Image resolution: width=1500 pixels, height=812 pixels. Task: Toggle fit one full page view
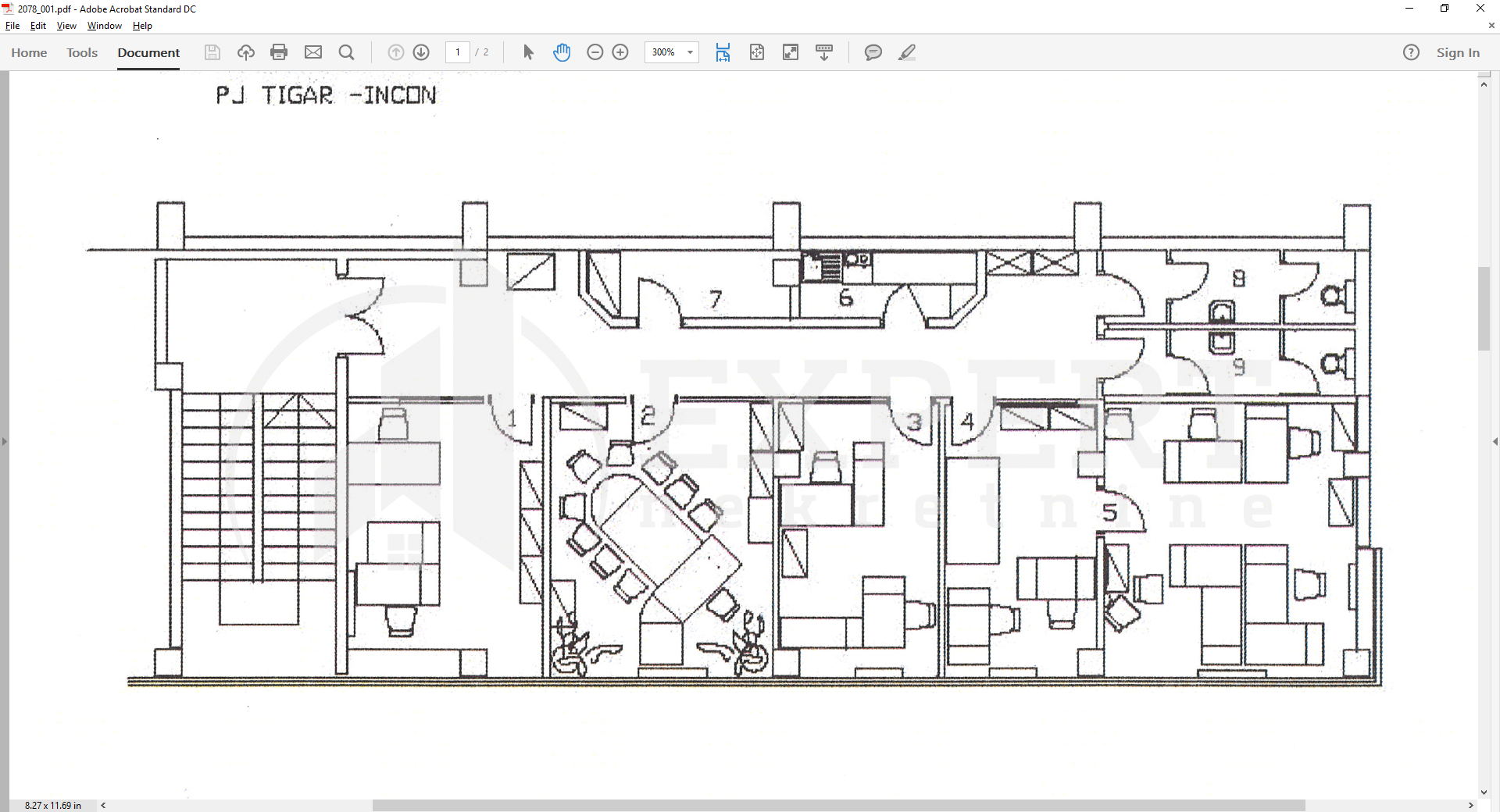coord(757,52)
